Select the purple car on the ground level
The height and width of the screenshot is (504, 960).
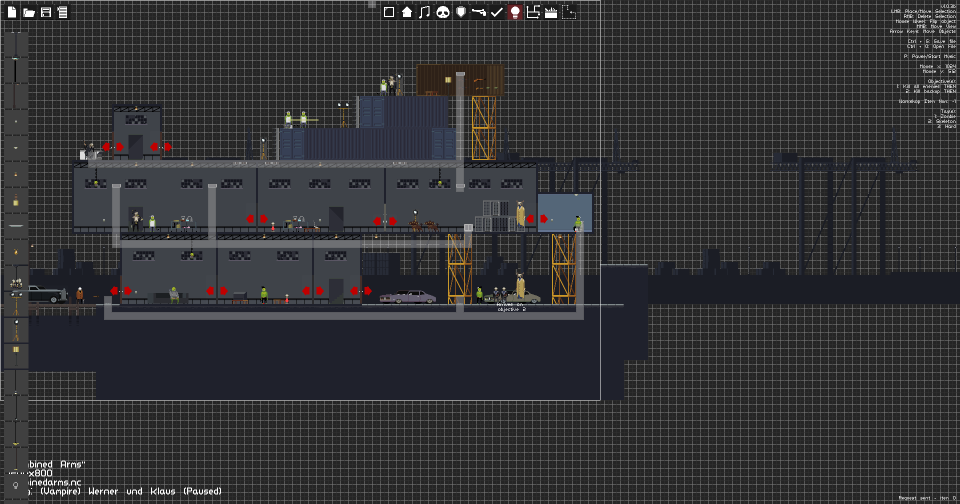[407, 297]
